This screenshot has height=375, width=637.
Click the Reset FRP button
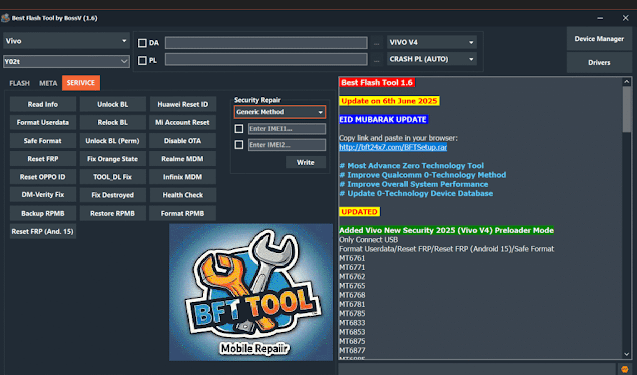43,159
